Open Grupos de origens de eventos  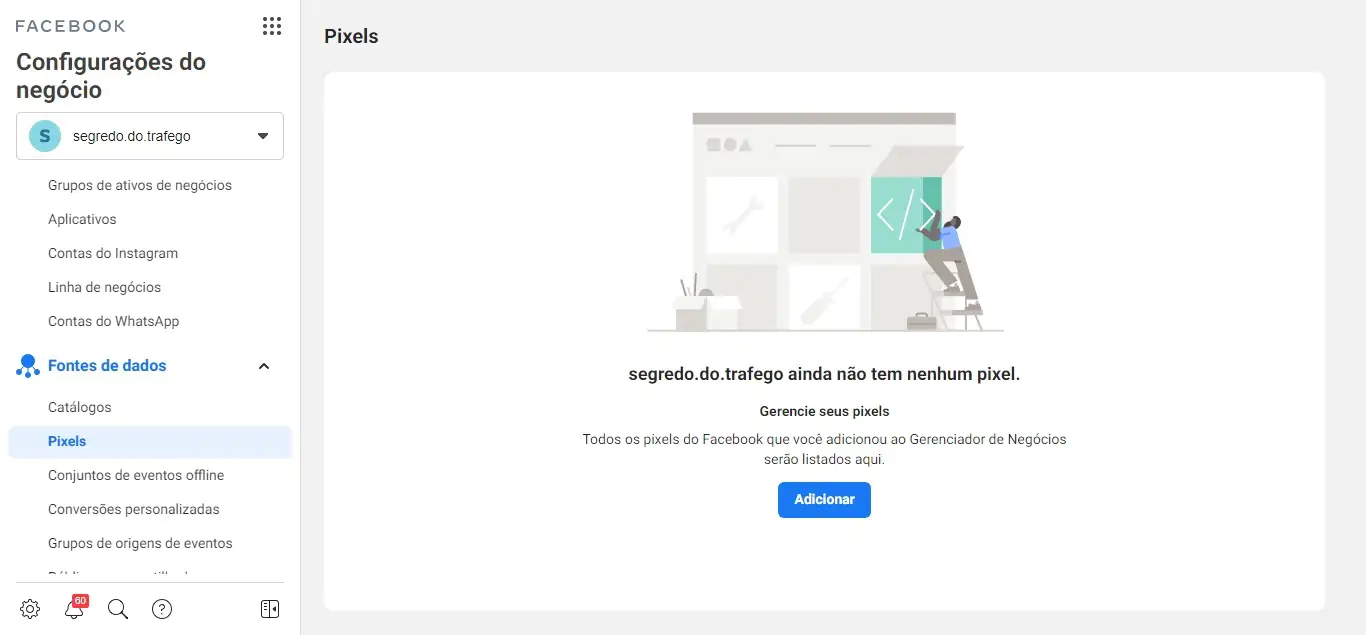(140, 542)
